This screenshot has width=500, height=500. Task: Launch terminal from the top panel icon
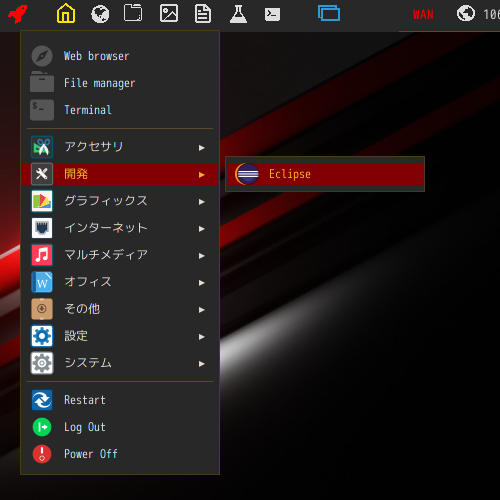(x=272, y=14)
